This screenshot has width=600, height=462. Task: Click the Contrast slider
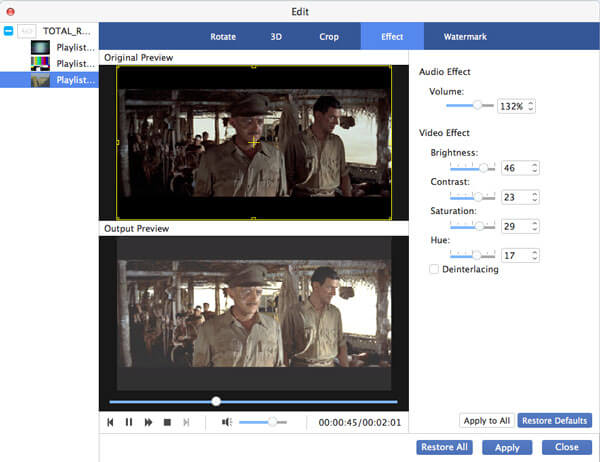473,197
